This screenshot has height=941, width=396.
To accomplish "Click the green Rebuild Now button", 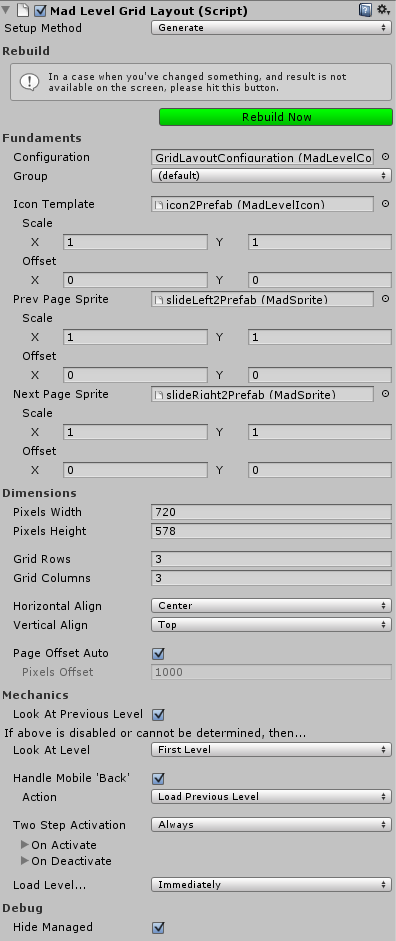I will point(276,117).
